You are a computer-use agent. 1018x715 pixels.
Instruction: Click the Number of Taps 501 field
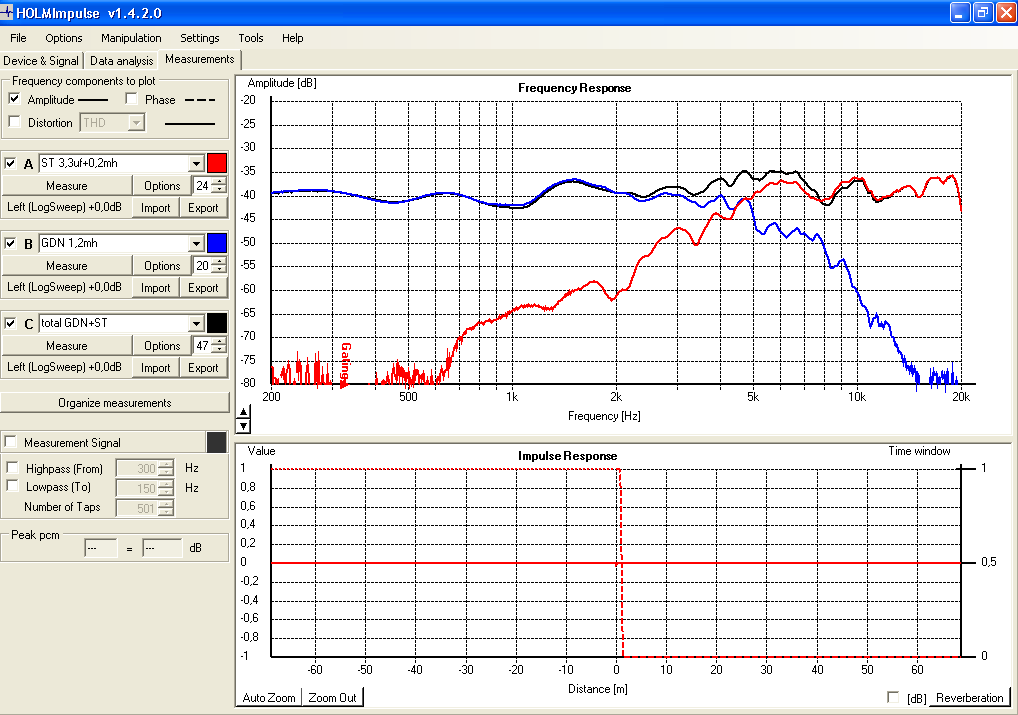(x=144, y=508)
